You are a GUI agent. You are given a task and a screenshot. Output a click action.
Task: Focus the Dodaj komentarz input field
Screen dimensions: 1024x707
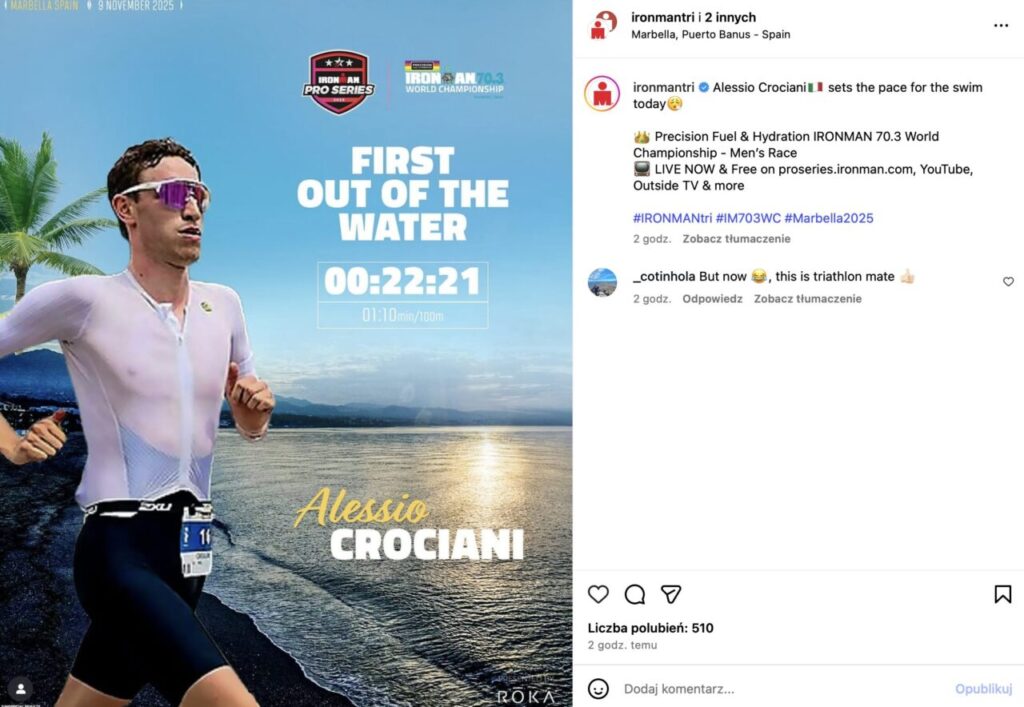[x=784, y=689]
